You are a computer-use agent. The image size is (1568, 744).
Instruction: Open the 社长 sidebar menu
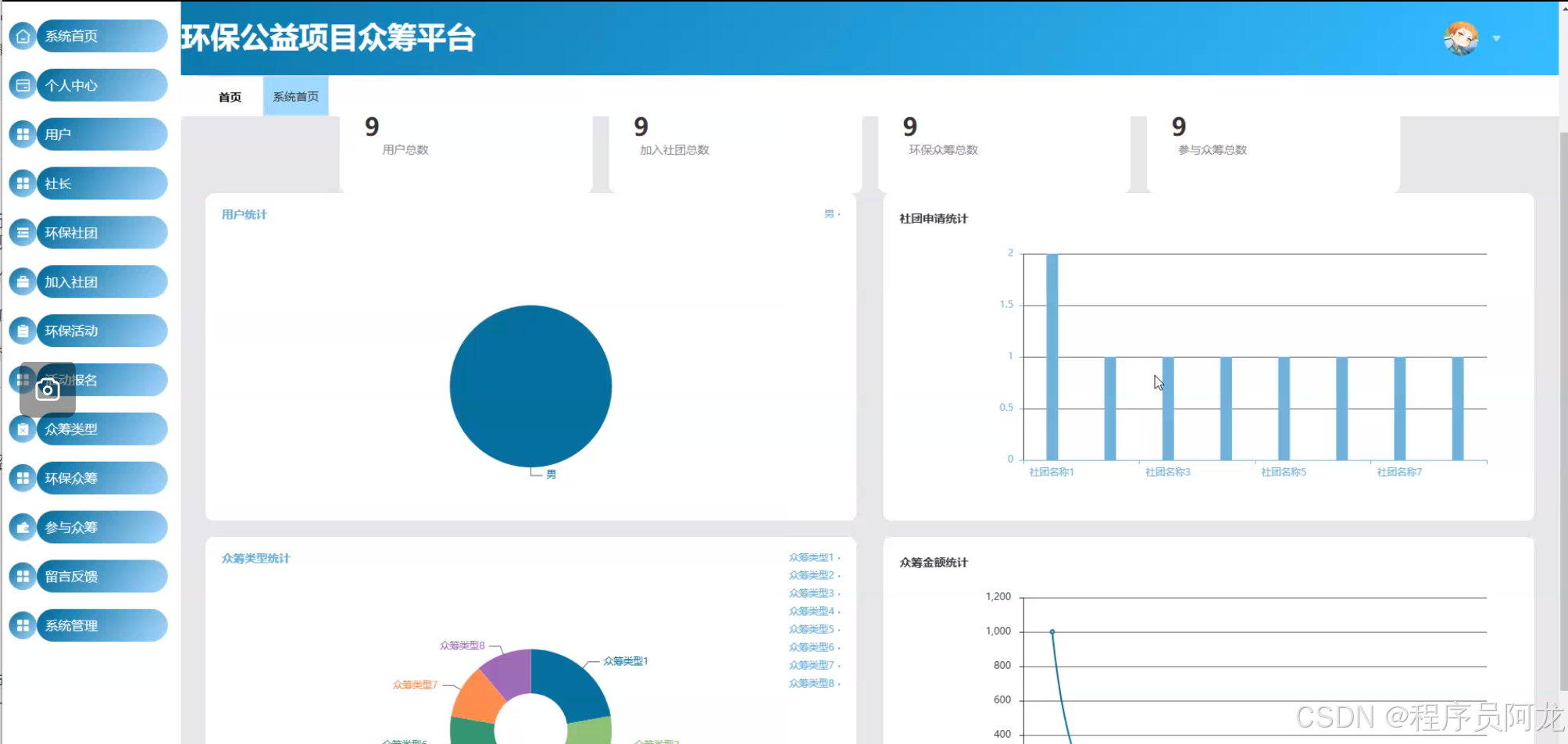pyautogui.click(x=102, y=184)
